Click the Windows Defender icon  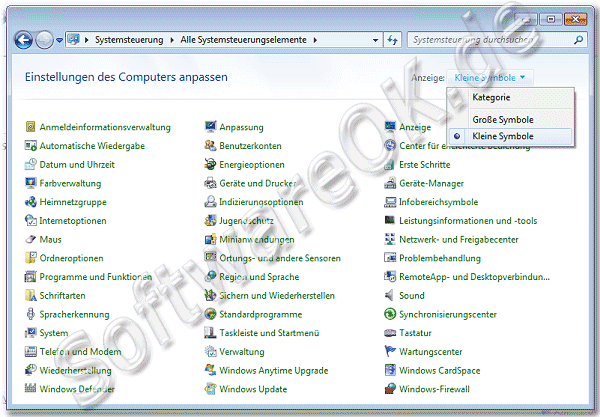coord(30,388)
